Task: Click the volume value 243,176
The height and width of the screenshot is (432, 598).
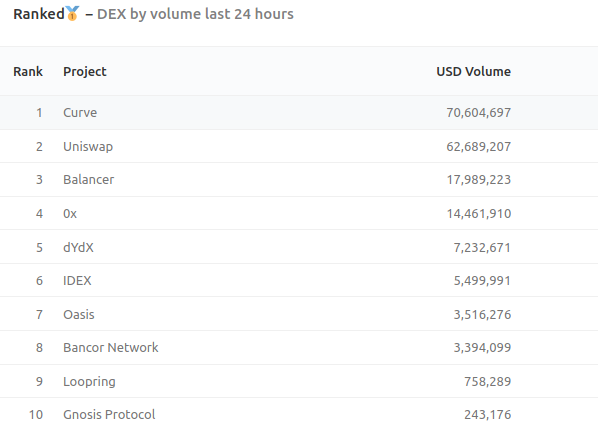Action: [x=487, y=415]
